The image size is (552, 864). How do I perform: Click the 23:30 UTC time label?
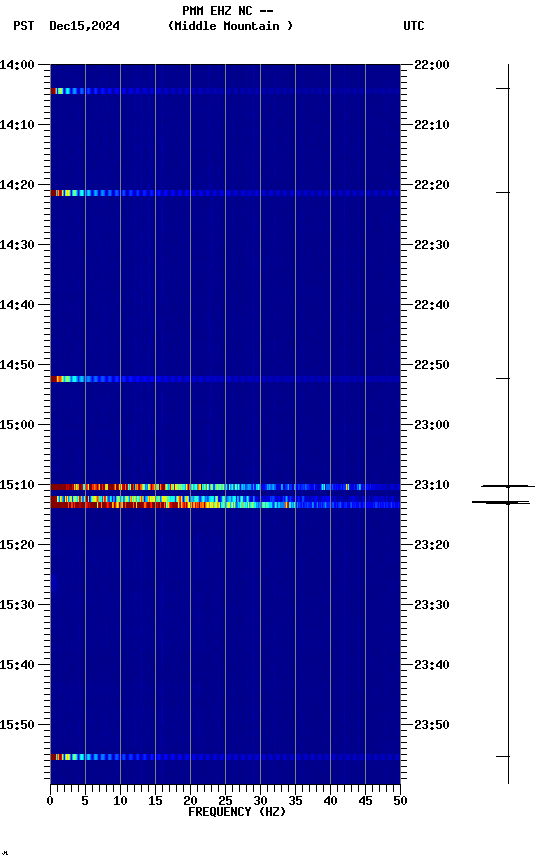[x=432, y=605]
